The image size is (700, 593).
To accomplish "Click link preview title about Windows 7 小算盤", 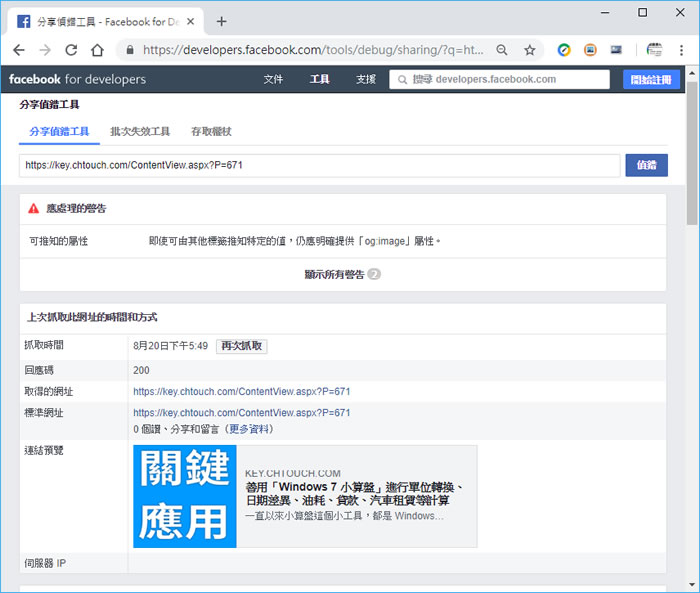I will 354,493.
